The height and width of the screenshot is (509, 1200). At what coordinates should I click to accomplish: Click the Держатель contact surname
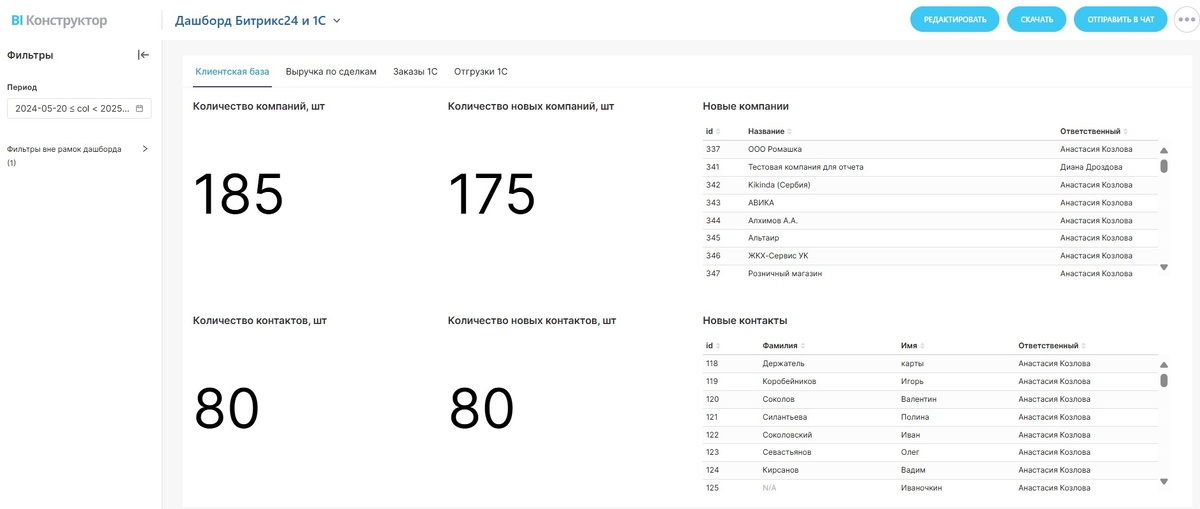click(x=783, y=363)
